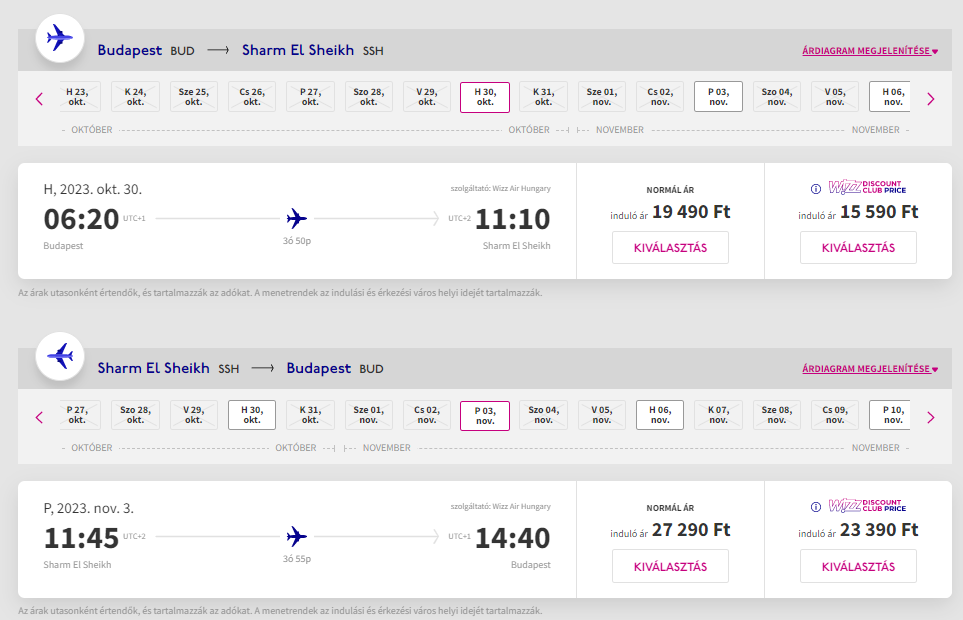
Task: Choose discount price 15 590 Ft Kiválasztás
Action: tap(858, 248)
